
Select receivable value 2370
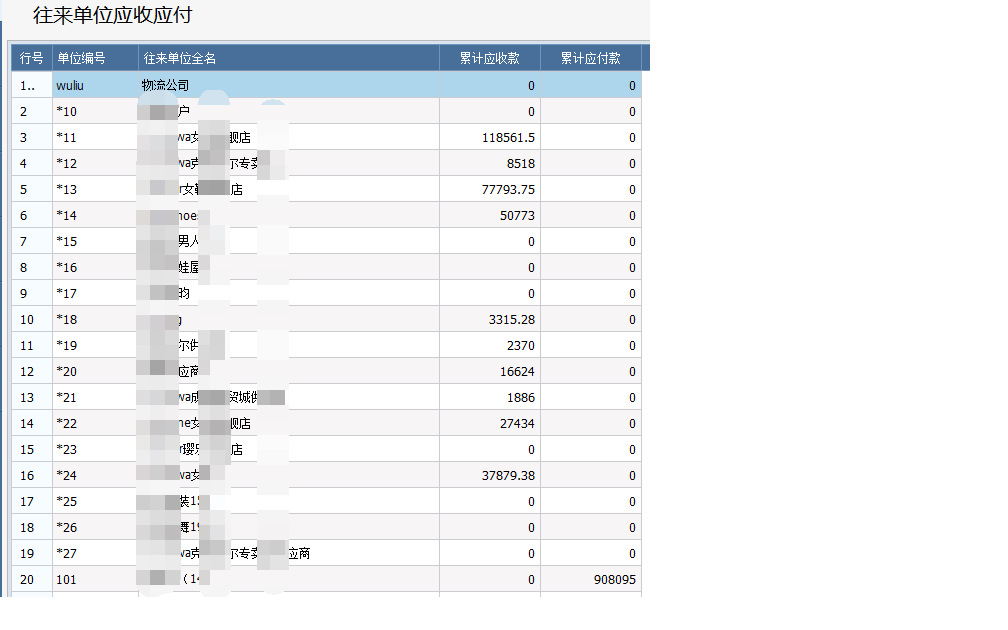[x=490, y=346]
